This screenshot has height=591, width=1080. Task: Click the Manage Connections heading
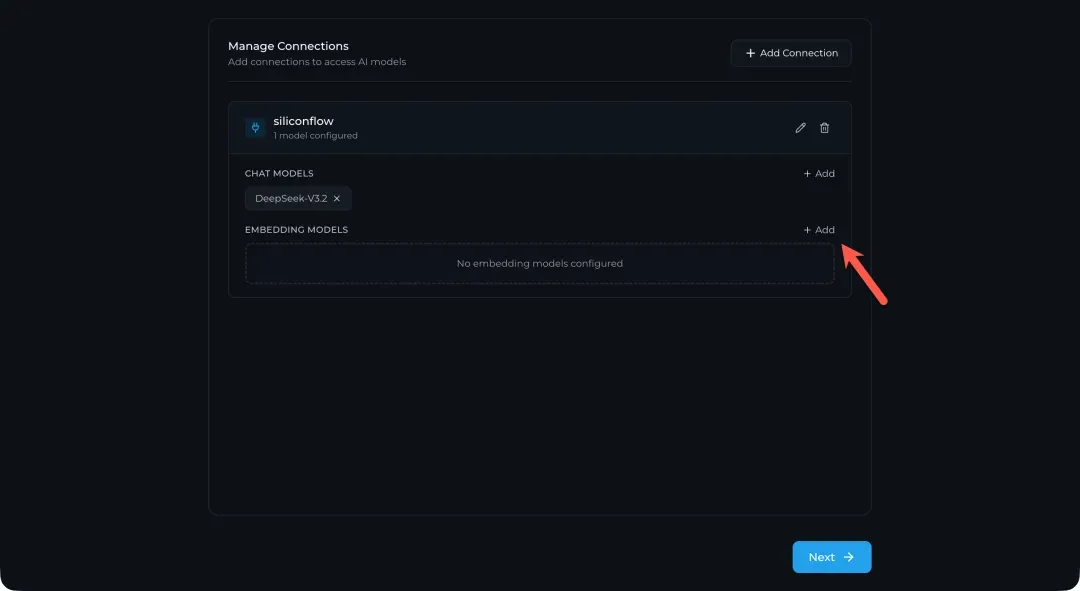pyautogui.click(x=288, y=46)
